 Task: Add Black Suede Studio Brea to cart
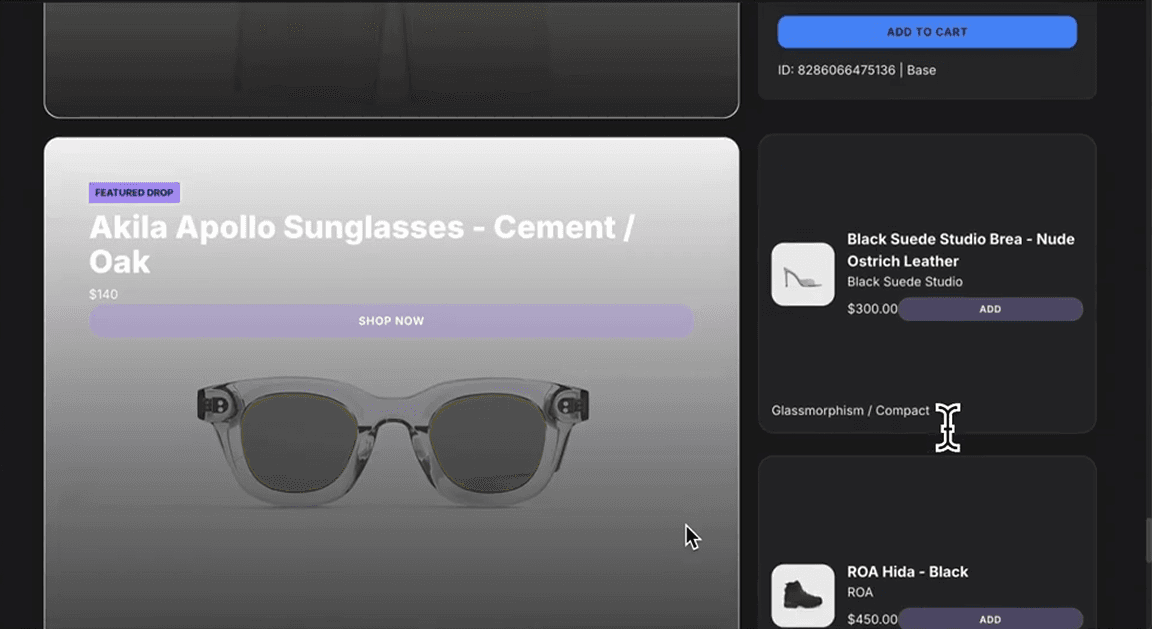[990, 309]
